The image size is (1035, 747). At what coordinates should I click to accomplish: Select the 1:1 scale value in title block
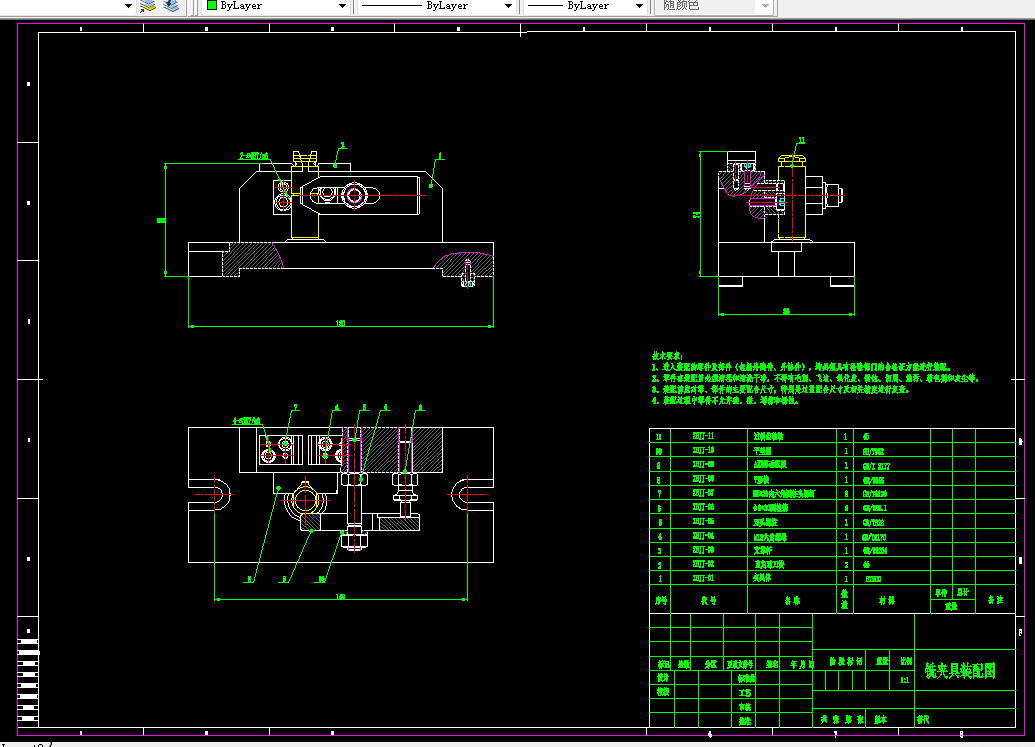pyautogui.click(x=905, y=680)
